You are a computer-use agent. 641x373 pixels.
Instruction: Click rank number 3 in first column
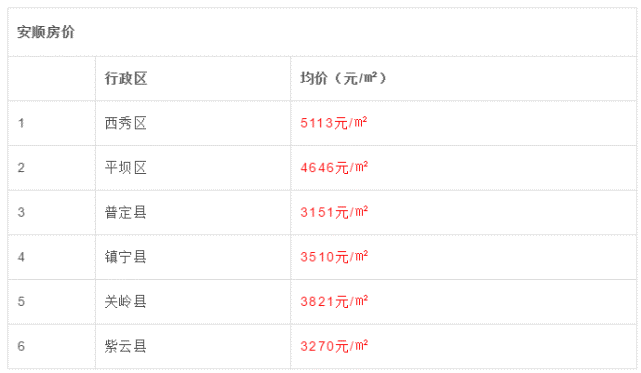coord(21,212)
